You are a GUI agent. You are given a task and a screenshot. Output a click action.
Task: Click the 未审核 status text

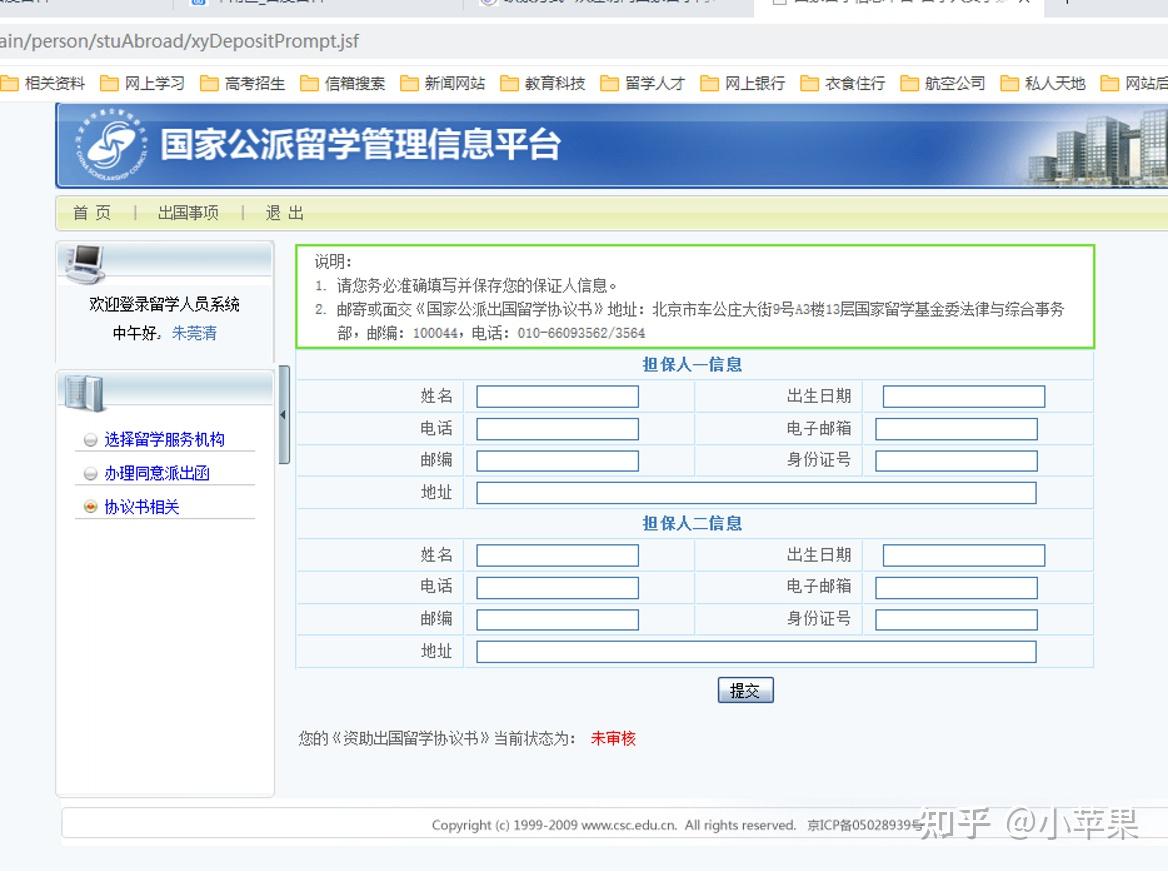pyautogui.click(x=613, y=738)
